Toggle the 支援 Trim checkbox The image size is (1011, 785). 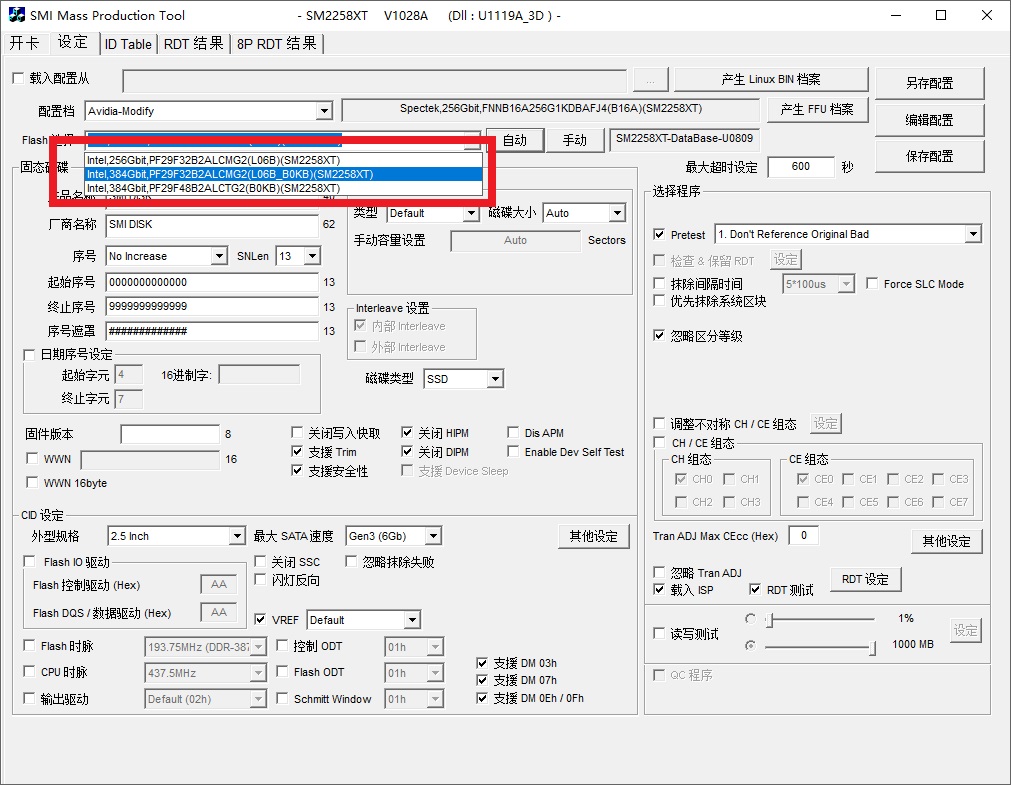pyautogui.click(x=298, y=452)
